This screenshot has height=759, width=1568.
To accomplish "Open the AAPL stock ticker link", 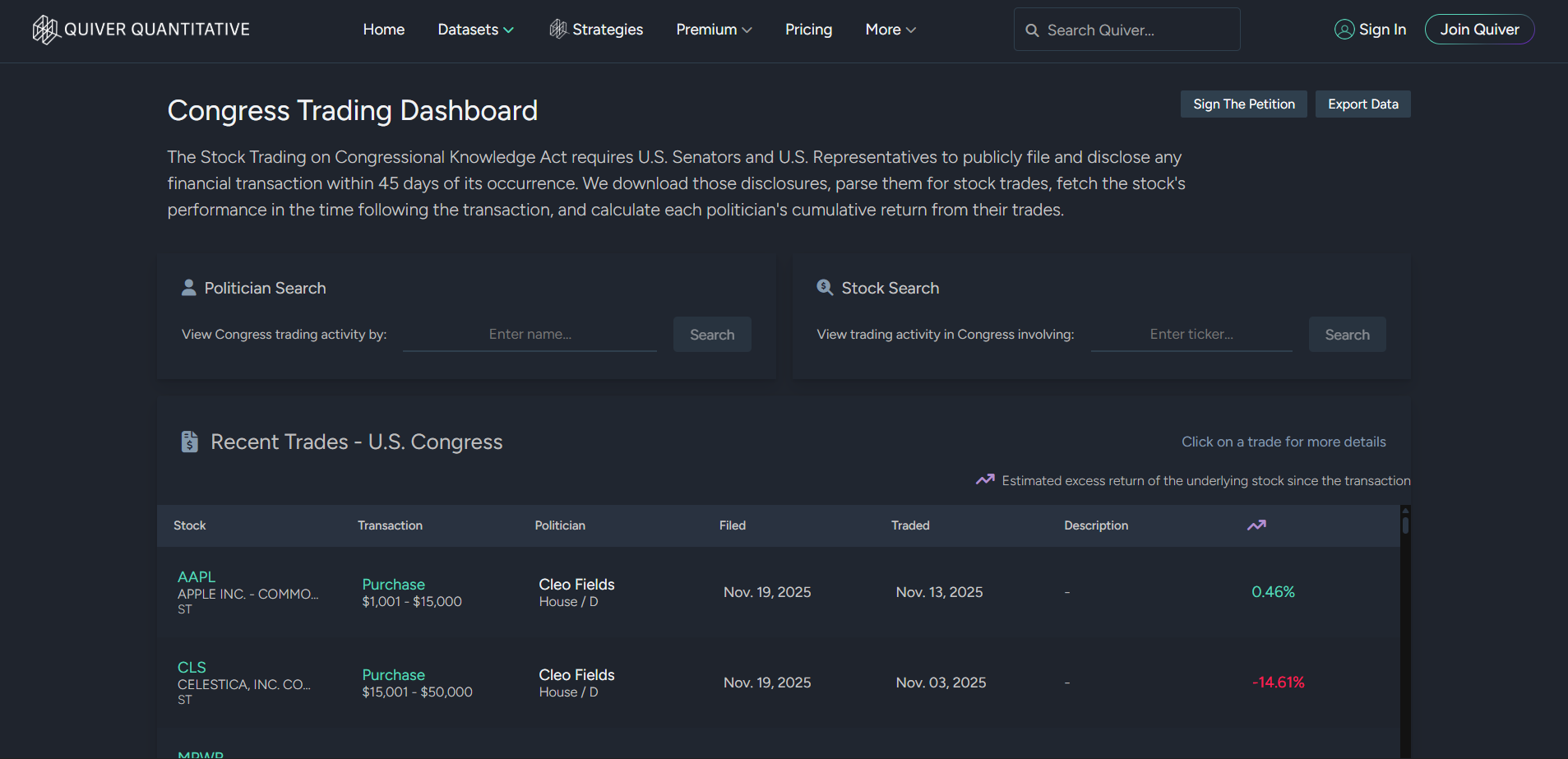I will pos(197,577).
